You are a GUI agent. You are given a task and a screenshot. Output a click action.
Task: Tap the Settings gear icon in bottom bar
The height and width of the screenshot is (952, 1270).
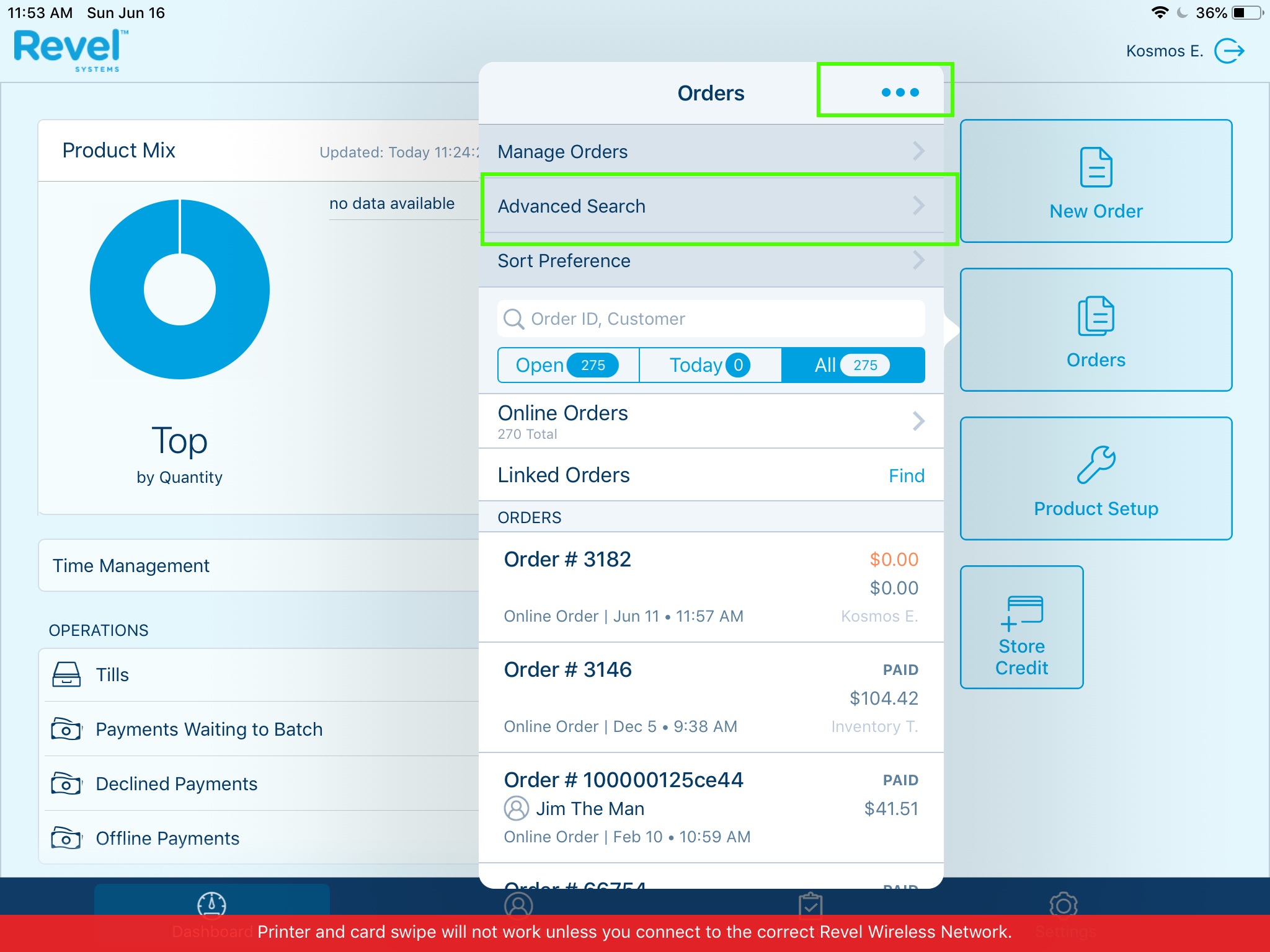coord(1064,904)
